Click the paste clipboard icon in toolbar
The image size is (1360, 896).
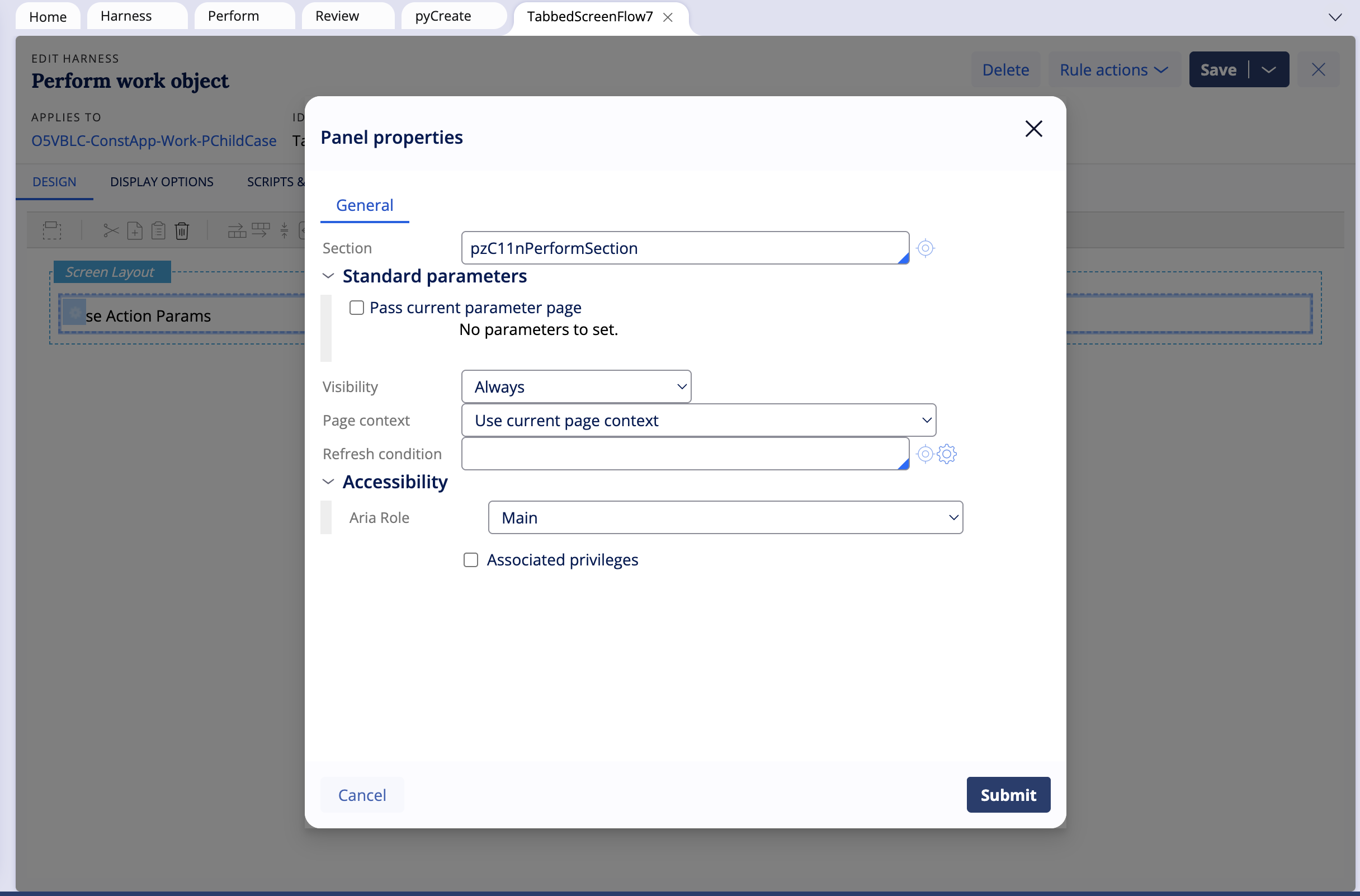158,231
